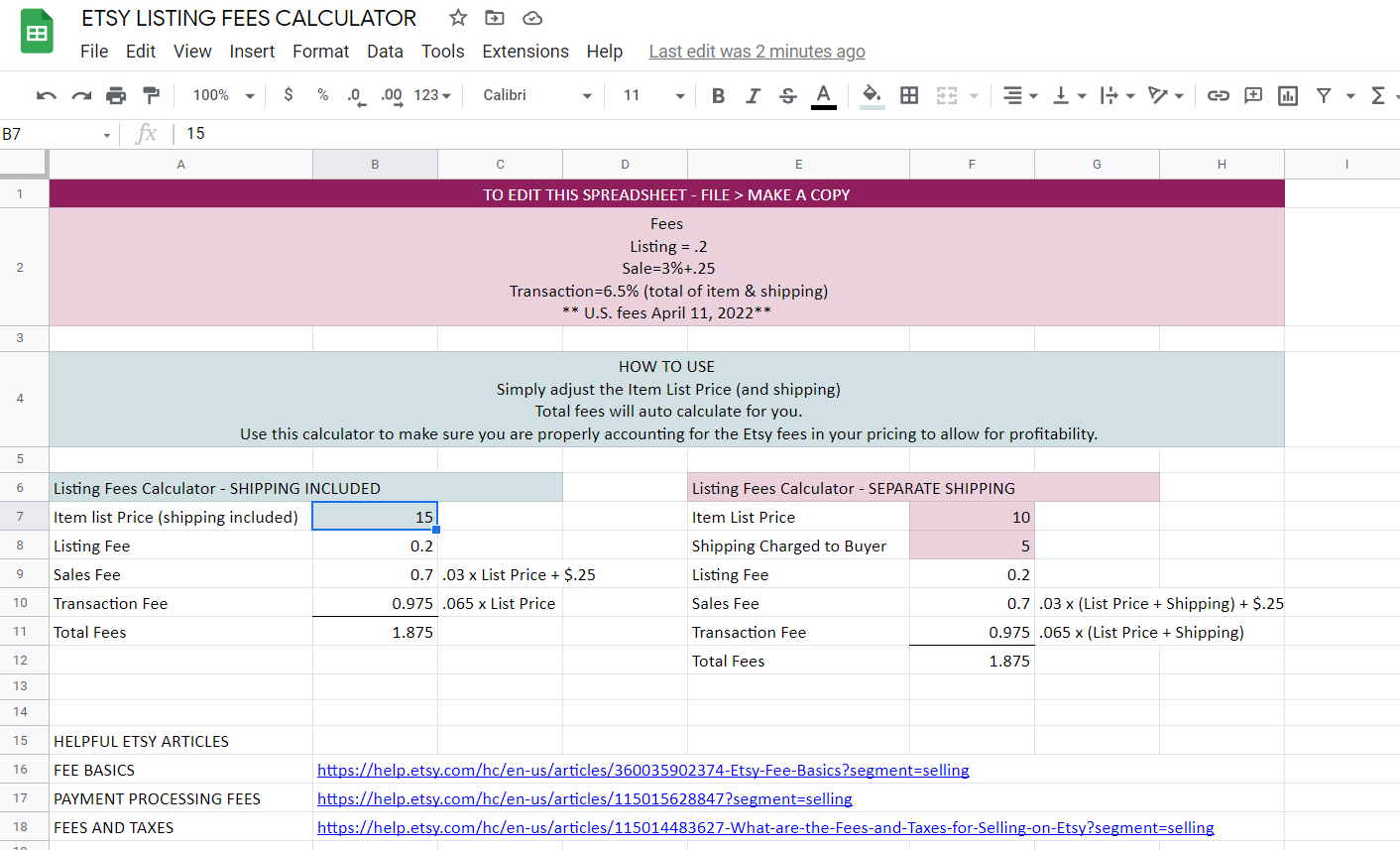This screenshot has width=1400, height=850.
Task: Open the Calibri font dropdown
Action: [537, 95]
